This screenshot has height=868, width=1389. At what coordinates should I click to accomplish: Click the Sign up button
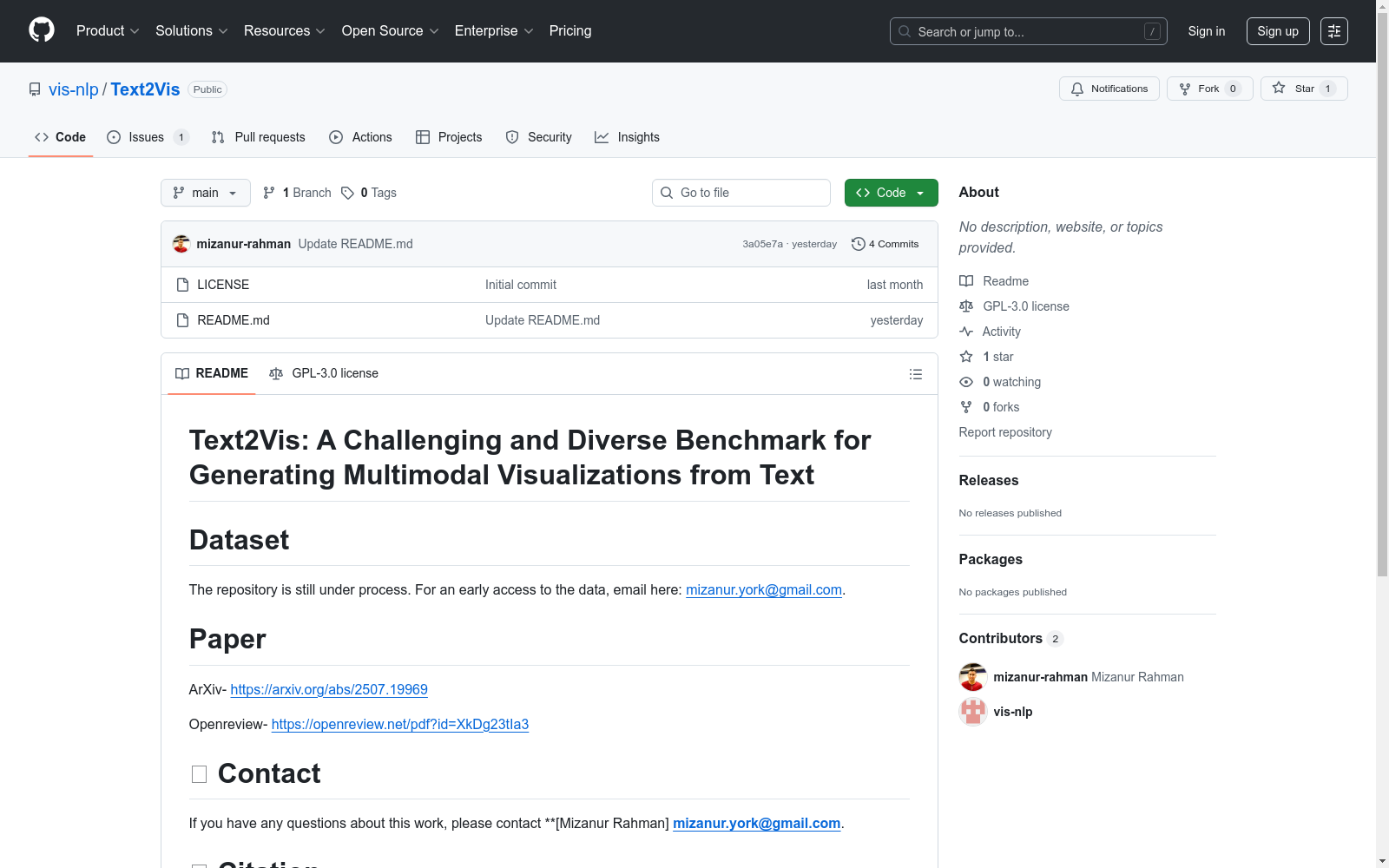tap(1278, 31)
